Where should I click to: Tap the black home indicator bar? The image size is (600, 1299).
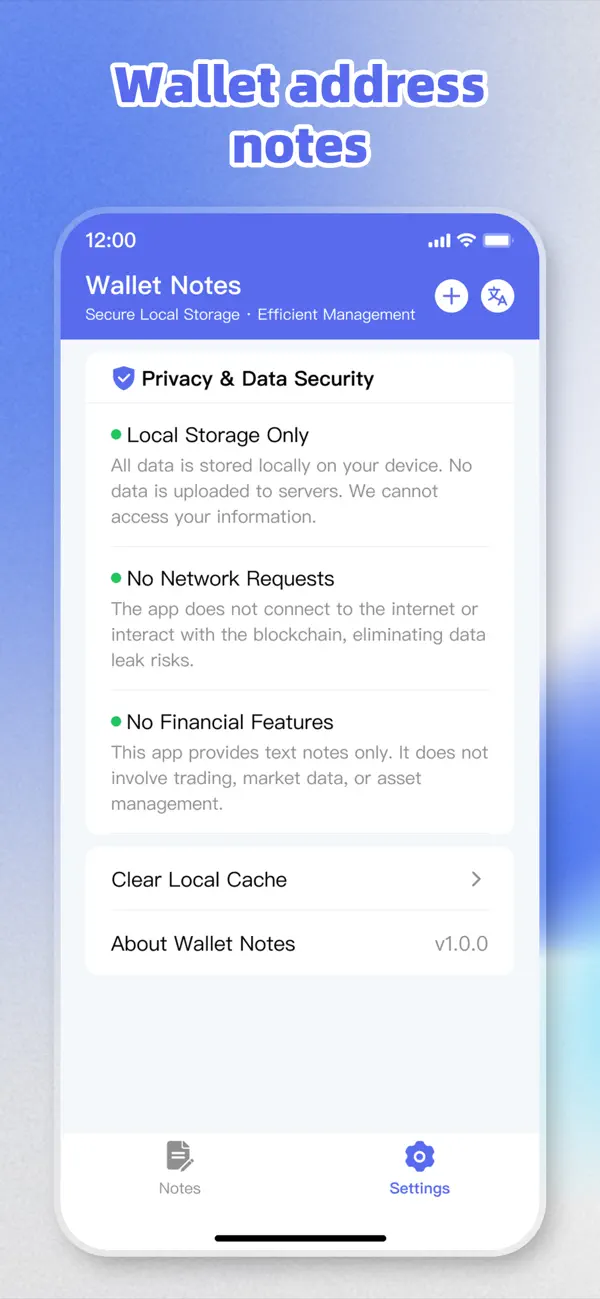(300, 1238)
